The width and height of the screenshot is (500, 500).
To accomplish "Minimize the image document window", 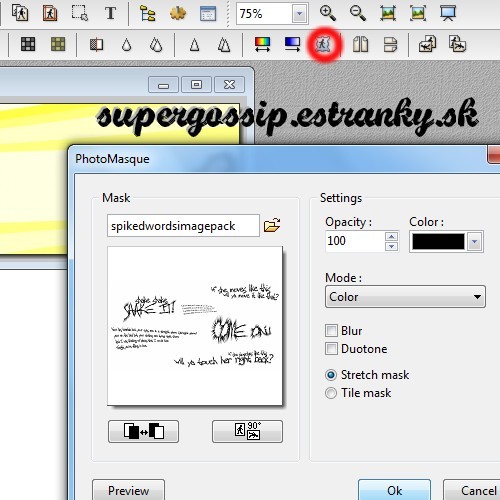I will pyautogui.click(x=163, y=85).
